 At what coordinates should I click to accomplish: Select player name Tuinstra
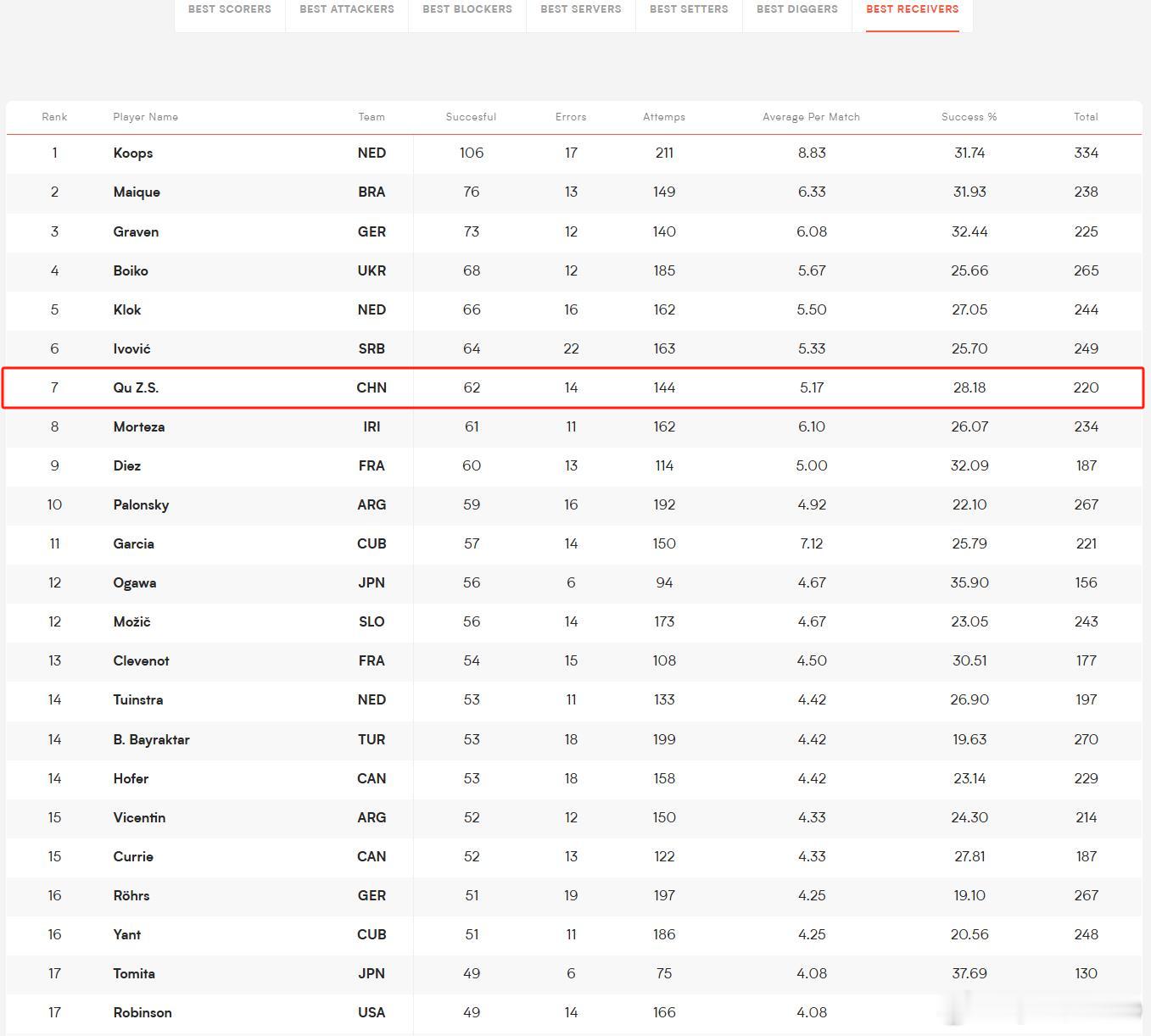[x=138, y=699]
